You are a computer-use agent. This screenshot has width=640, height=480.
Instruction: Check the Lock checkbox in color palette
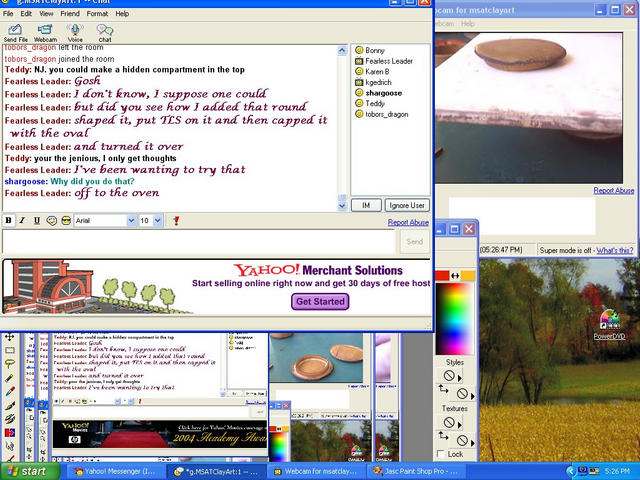point(441,454)
